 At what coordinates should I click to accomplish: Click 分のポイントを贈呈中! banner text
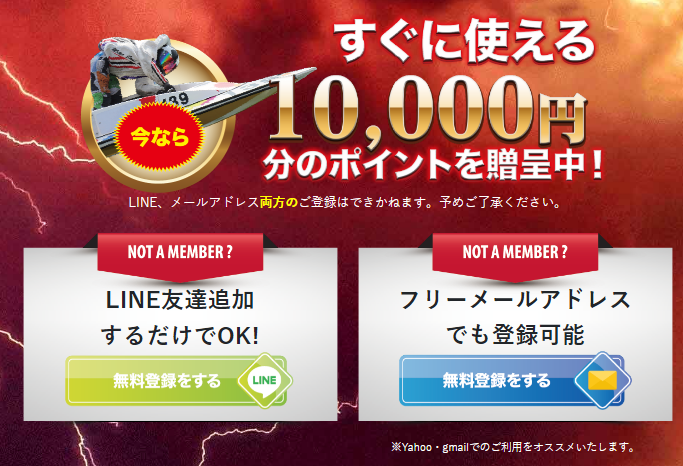coord(433,165)
